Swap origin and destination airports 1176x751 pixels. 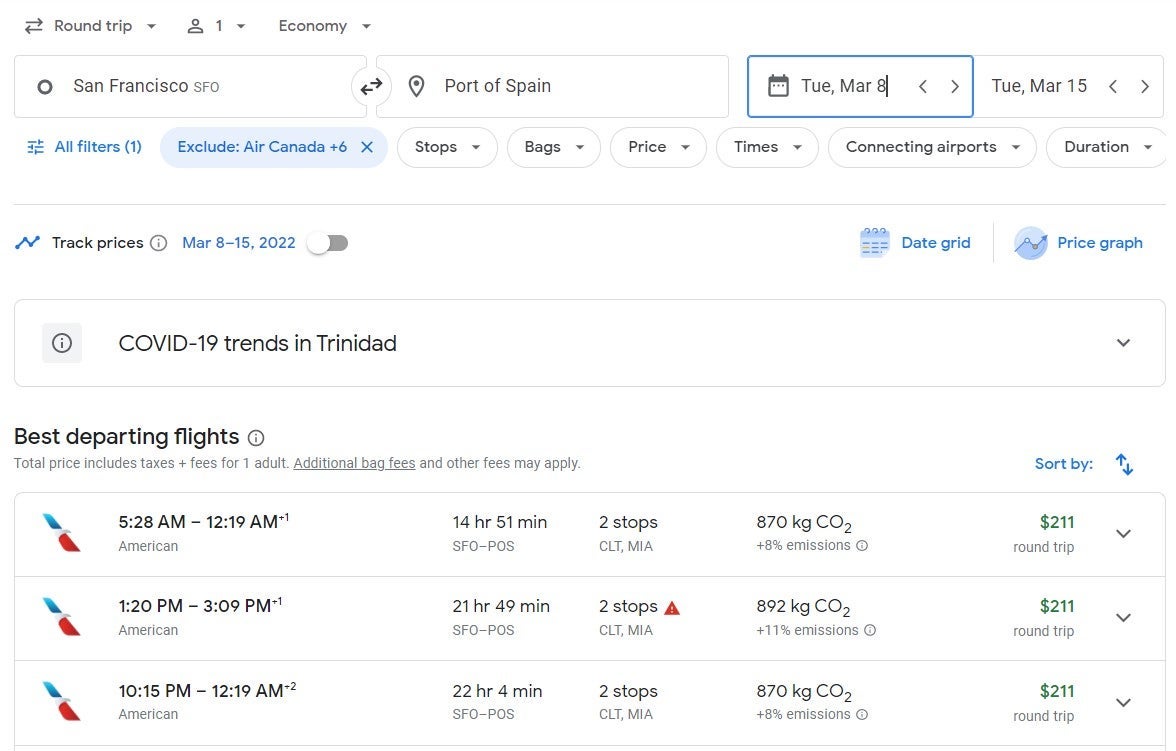371,87
